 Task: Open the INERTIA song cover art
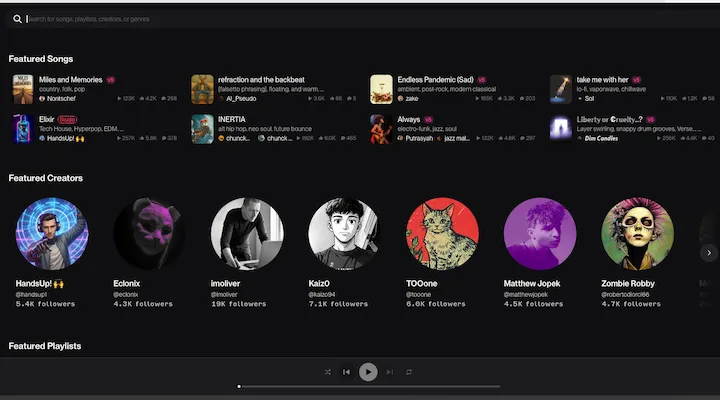pyautogui.click(x=202, y=129)
